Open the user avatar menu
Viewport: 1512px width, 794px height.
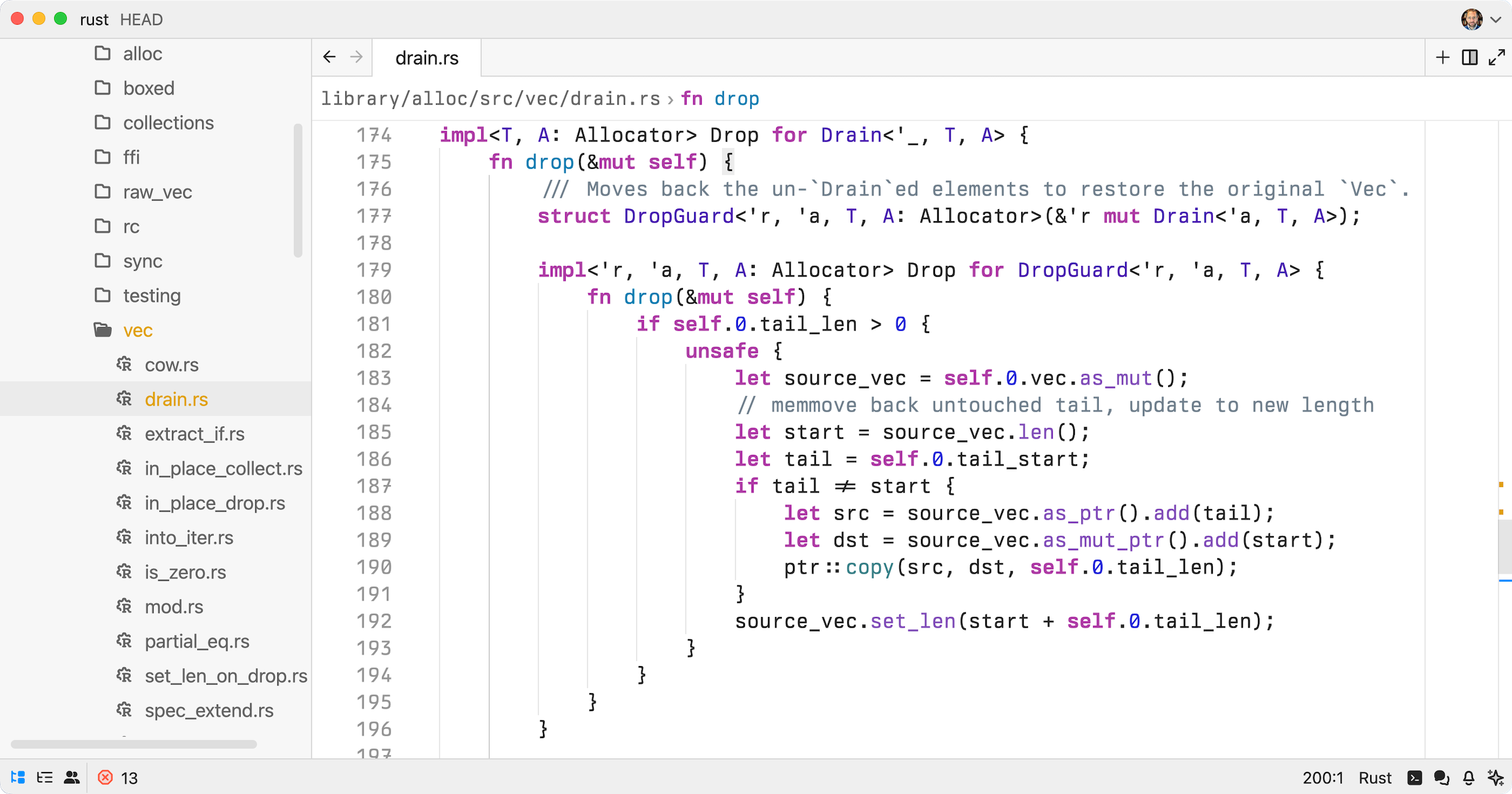tap(1480, 20)
